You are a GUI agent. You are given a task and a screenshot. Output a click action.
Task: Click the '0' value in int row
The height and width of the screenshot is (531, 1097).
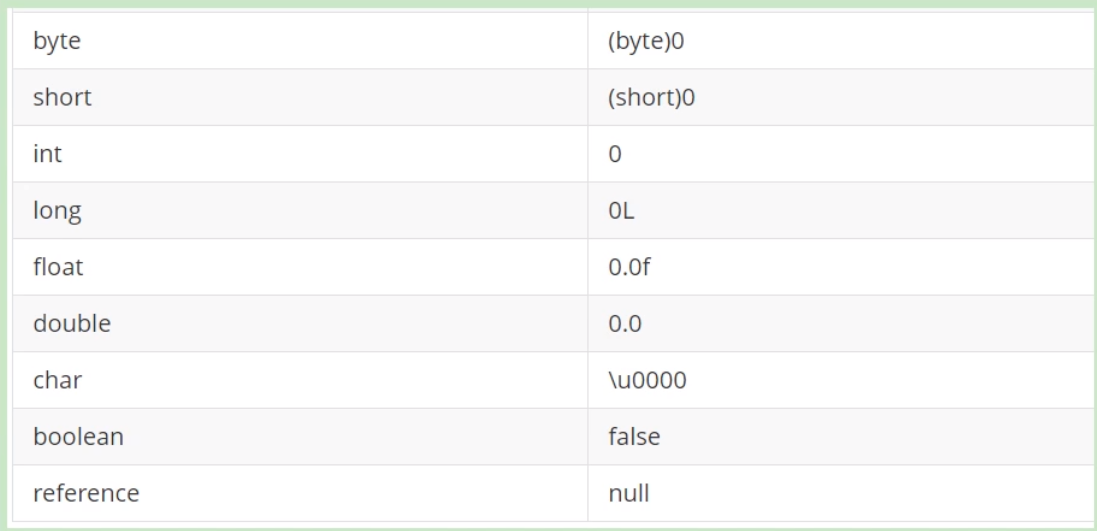(615, 155)
